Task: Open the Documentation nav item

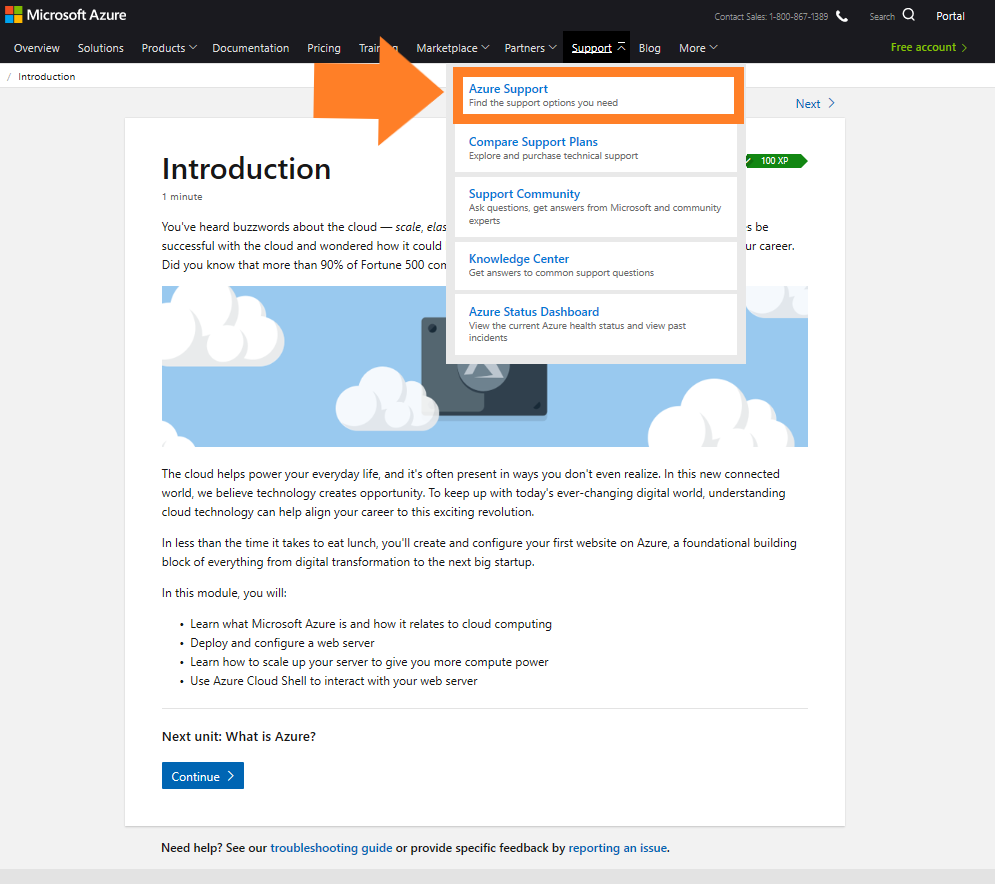Action: click(251, 48)
